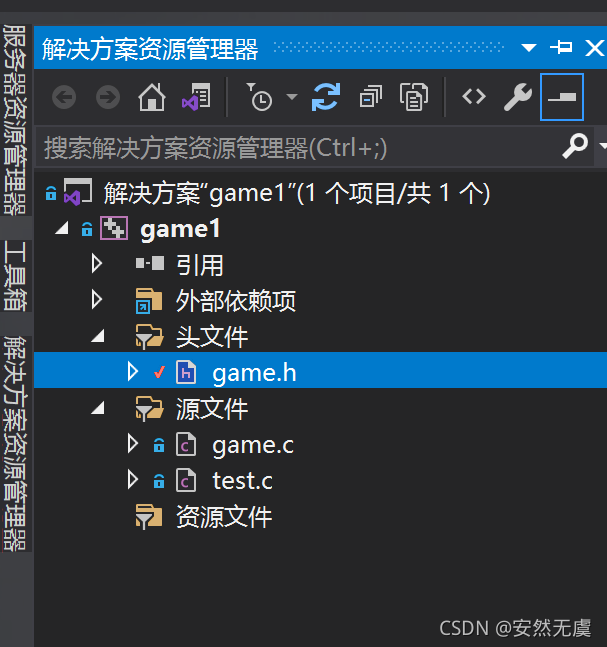The width and height of the screenshot is (607, 647).
Task: Select the 头文件 folder label
Action: pos(212,337)
